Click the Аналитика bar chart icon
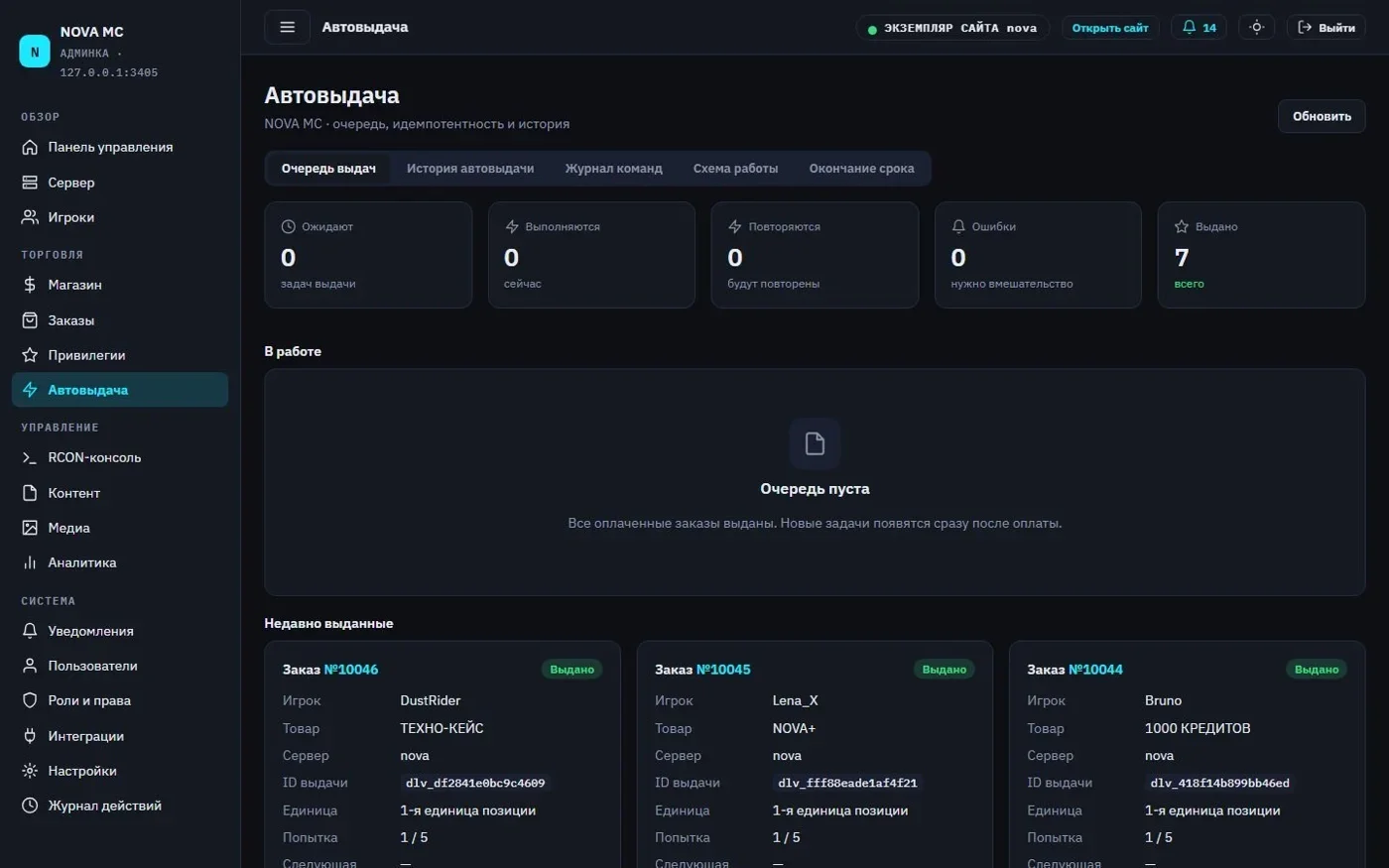Screen dimensions: 1389x868 coord(30,562)
